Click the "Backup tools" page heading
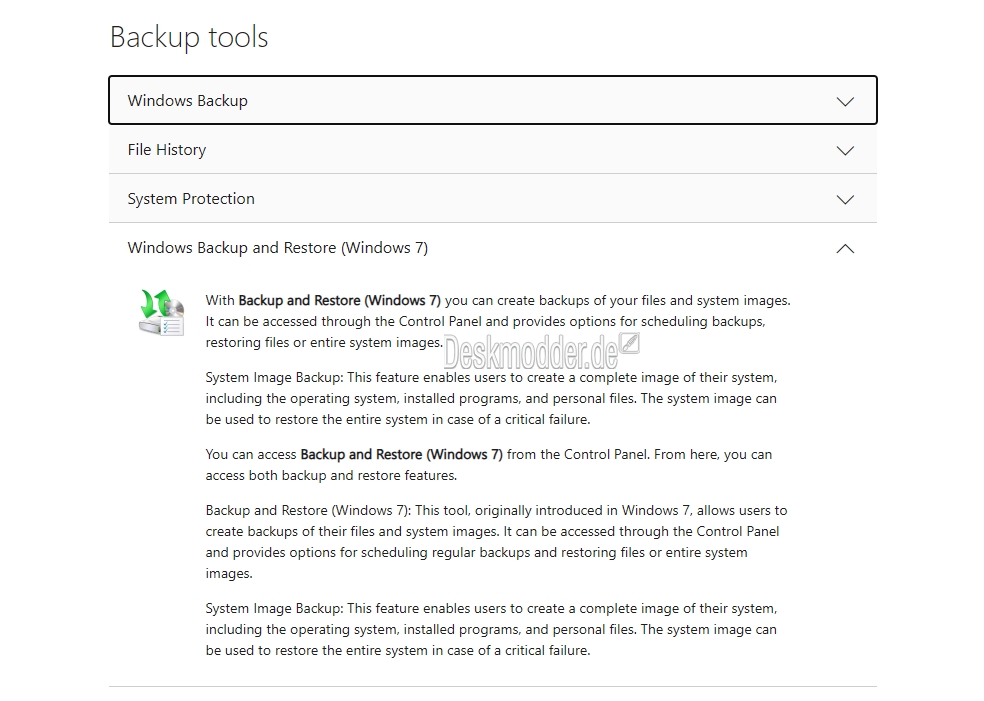The width and height of the screenshot is (984, 701). coord(189,37)
